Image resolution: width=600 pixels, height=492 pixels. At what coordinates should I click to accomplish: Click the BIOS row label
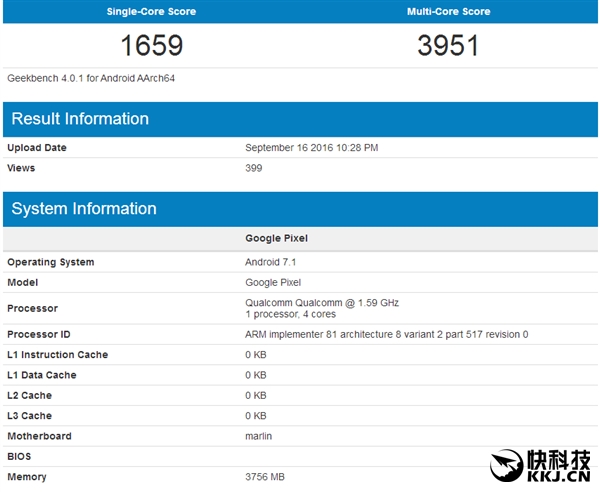(x=20, y=456)
